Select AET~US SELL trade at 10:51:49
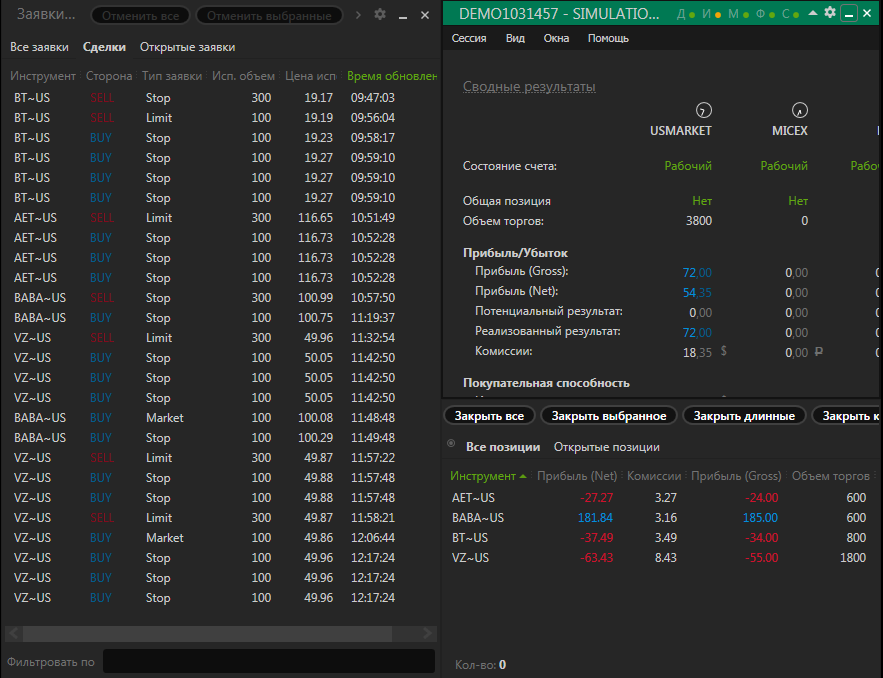The width and height of the screenshot is (883, 678). coord(222,218)
